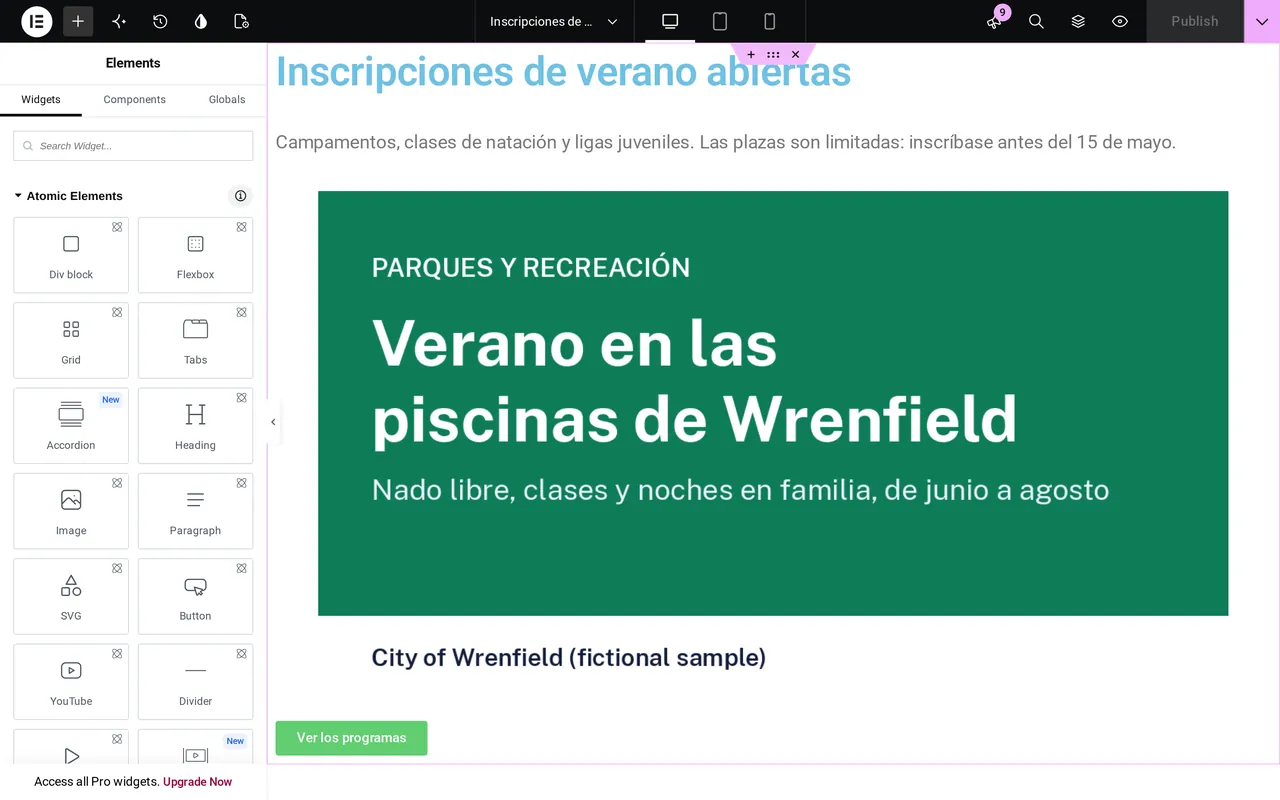Select the Divider widget
This screenshot has height=800, width=1280.
(195, 682)
